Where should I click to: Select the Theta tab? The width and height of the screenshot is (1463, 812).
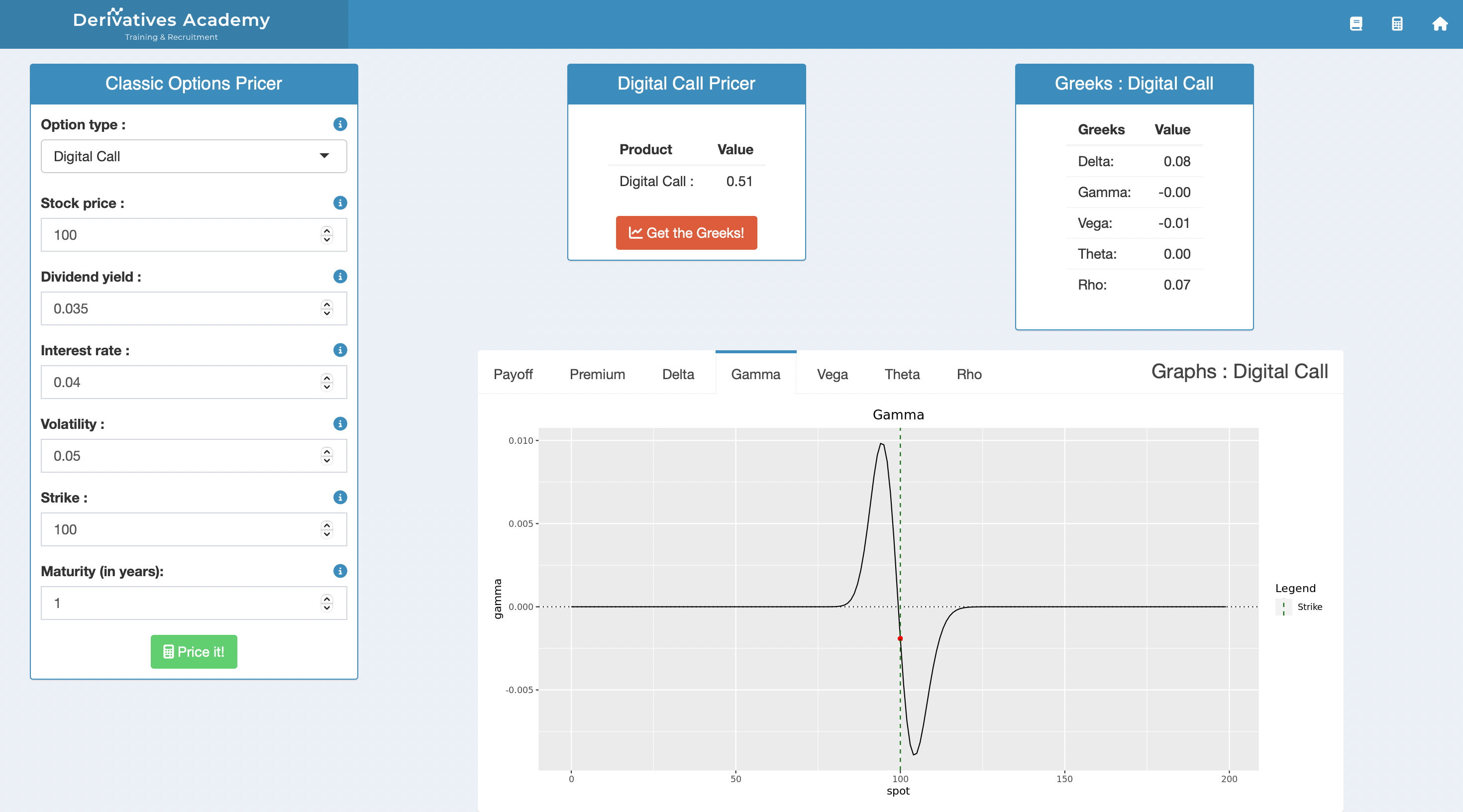point(902,374)
